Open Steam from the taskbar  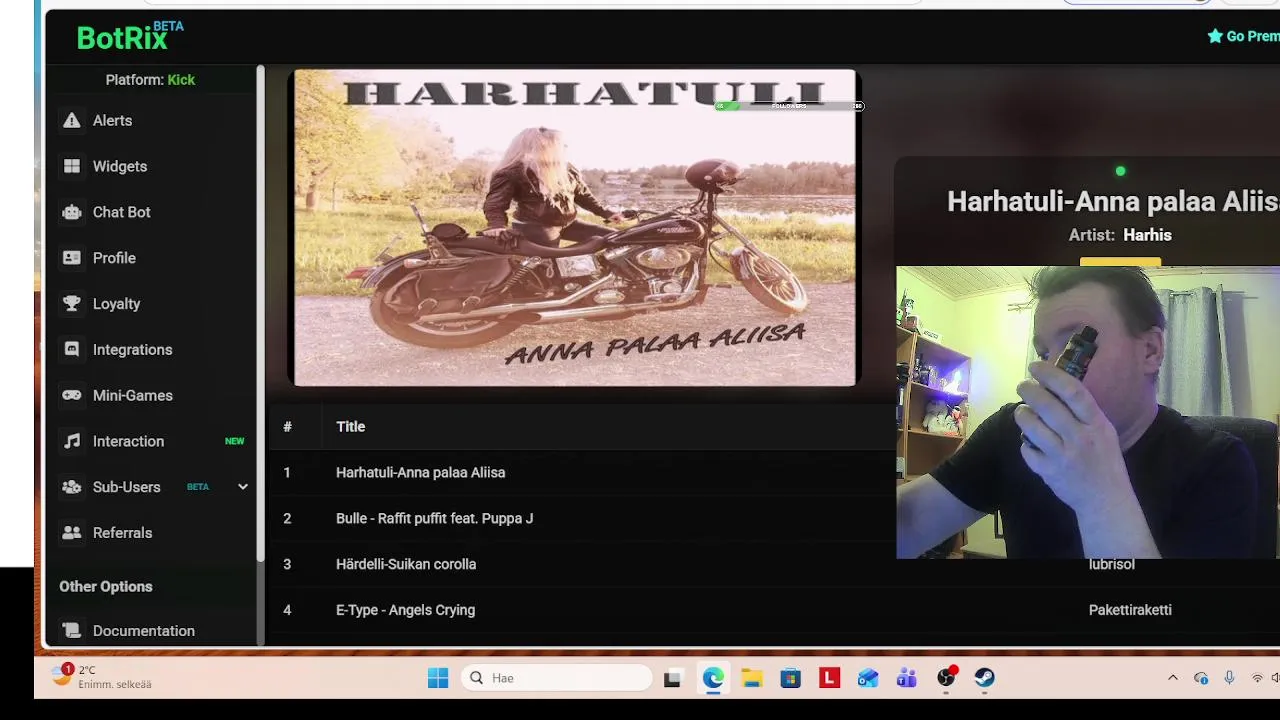985,678
